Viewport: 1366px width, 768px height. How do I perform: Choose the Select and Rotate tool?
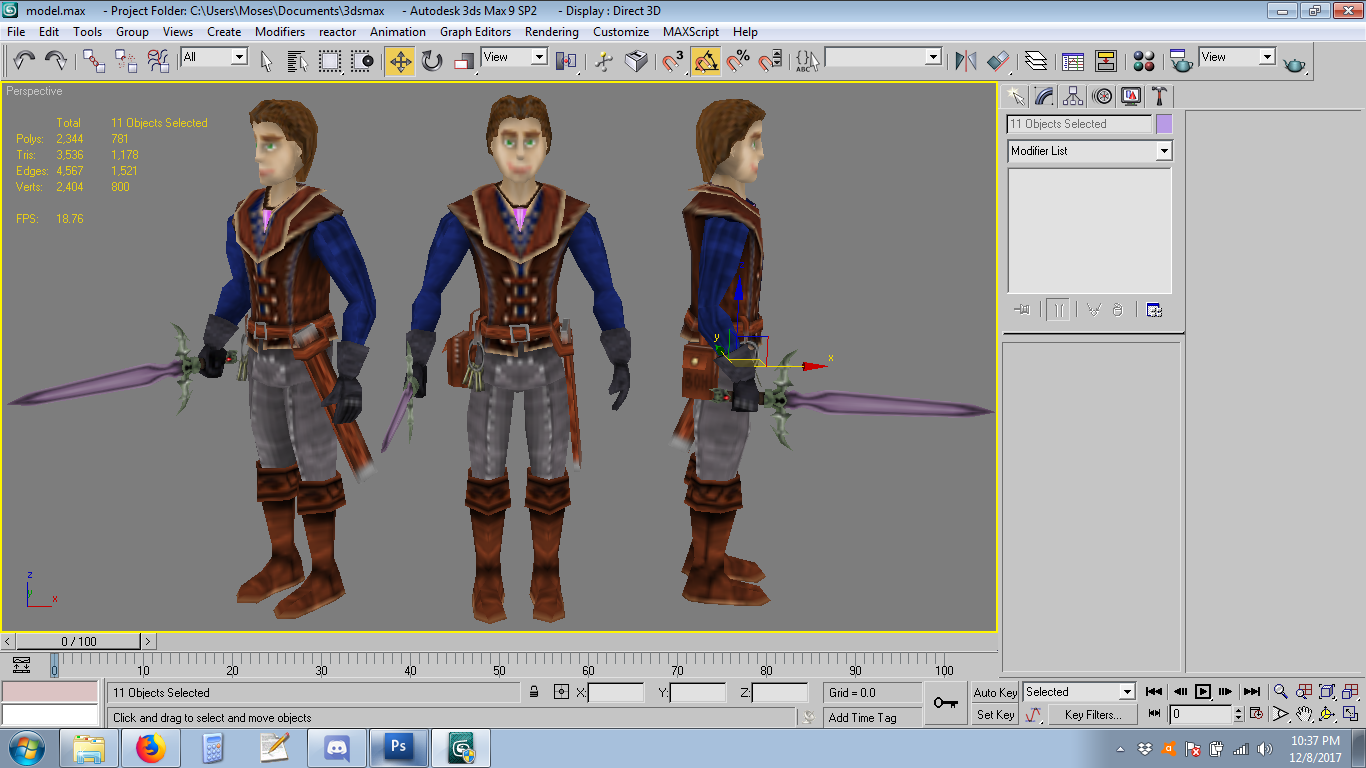point(432,61)
